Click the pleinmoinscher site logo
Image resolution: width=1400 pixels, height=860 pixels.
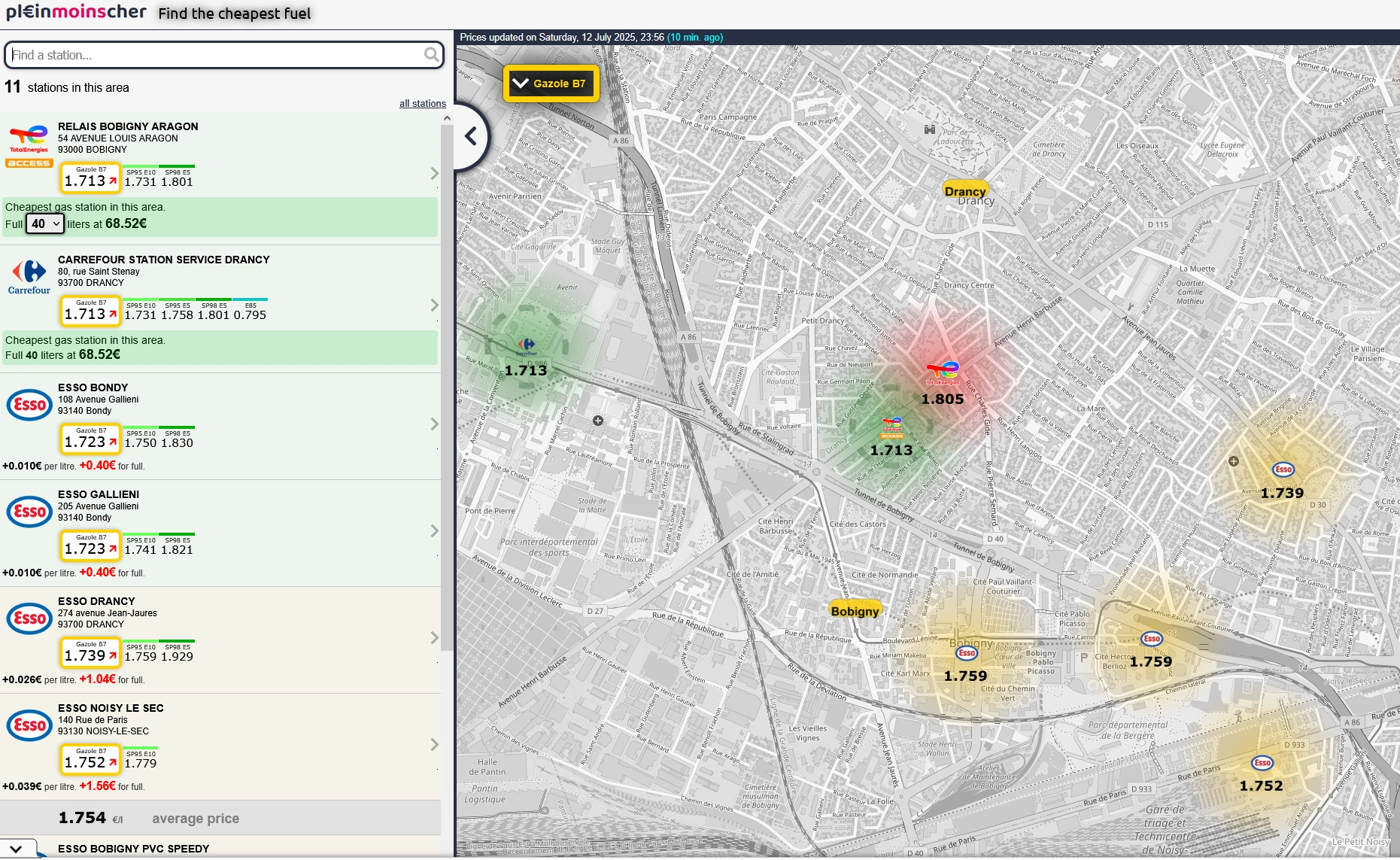[77, 12]
